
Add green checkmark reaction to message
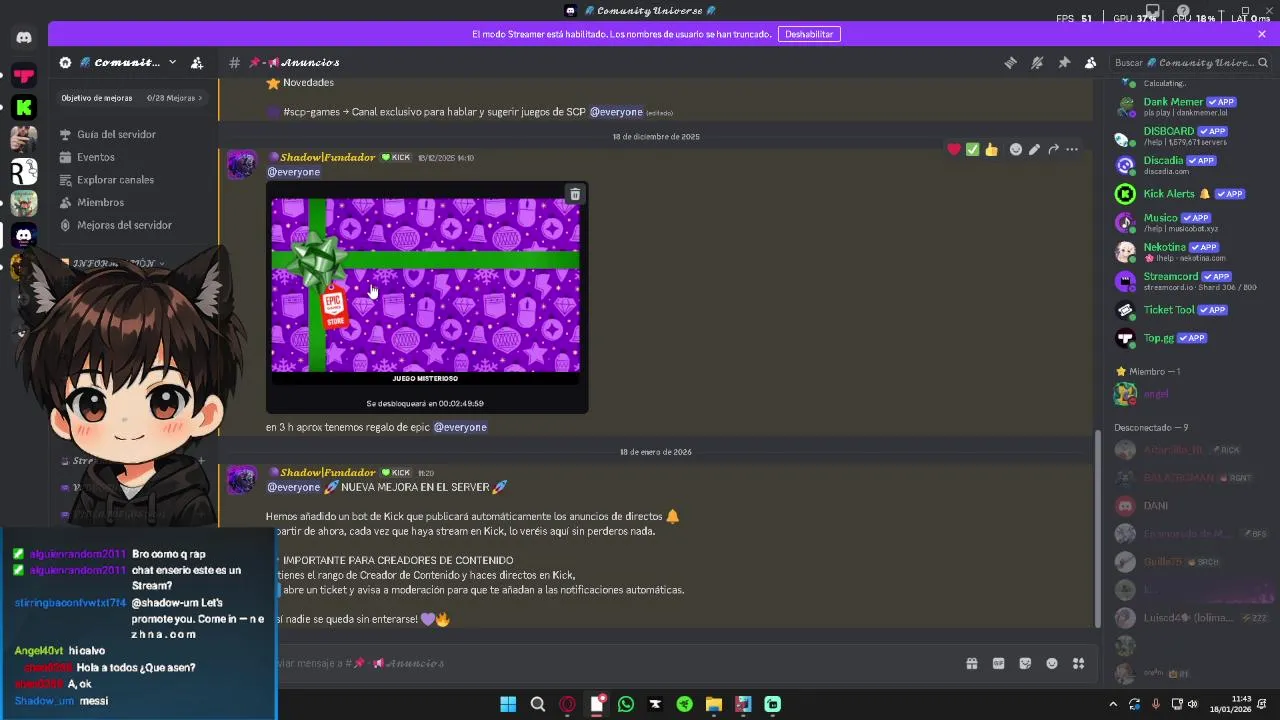pyautogui.click(x=972, y=149)
